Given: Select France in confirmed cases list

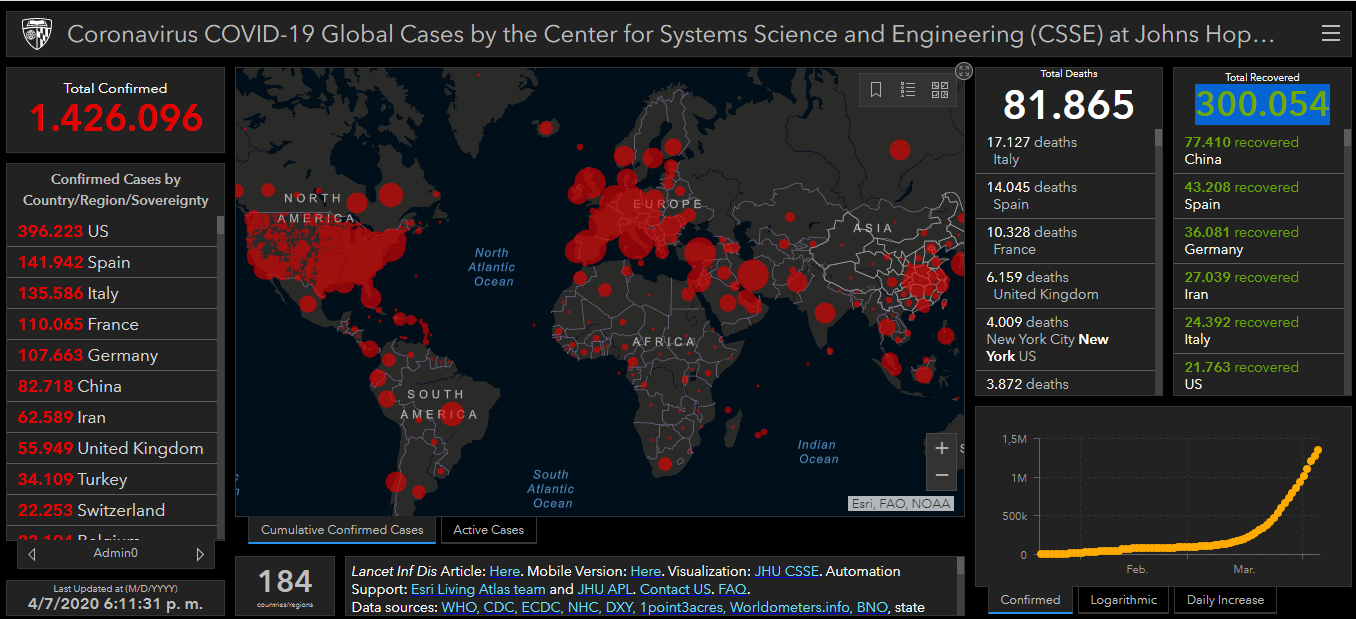Looking at the screenshot, I should tap(112, 324).
